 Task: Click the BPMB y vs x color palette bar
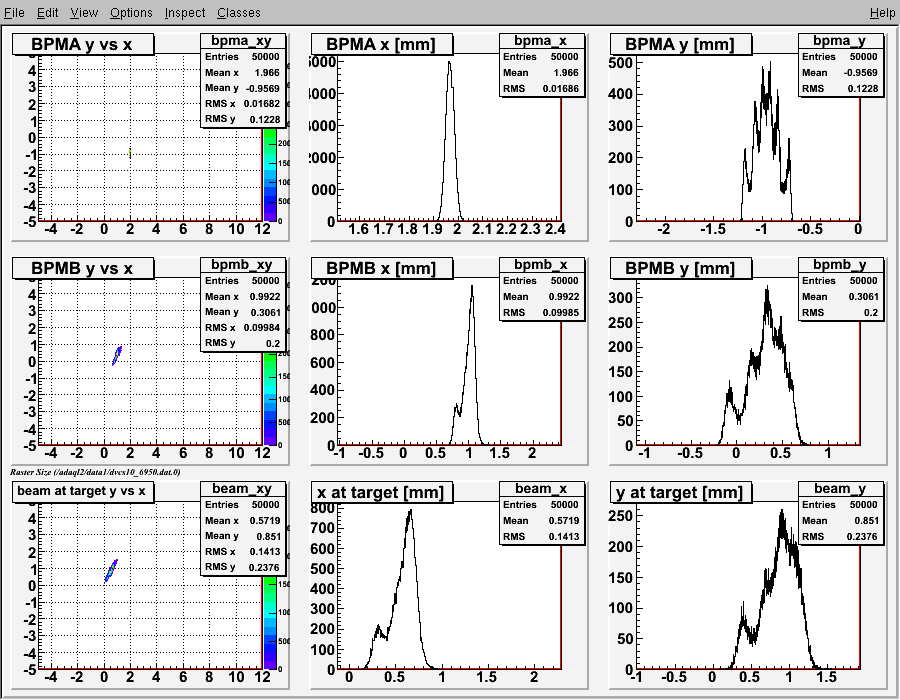270,399
